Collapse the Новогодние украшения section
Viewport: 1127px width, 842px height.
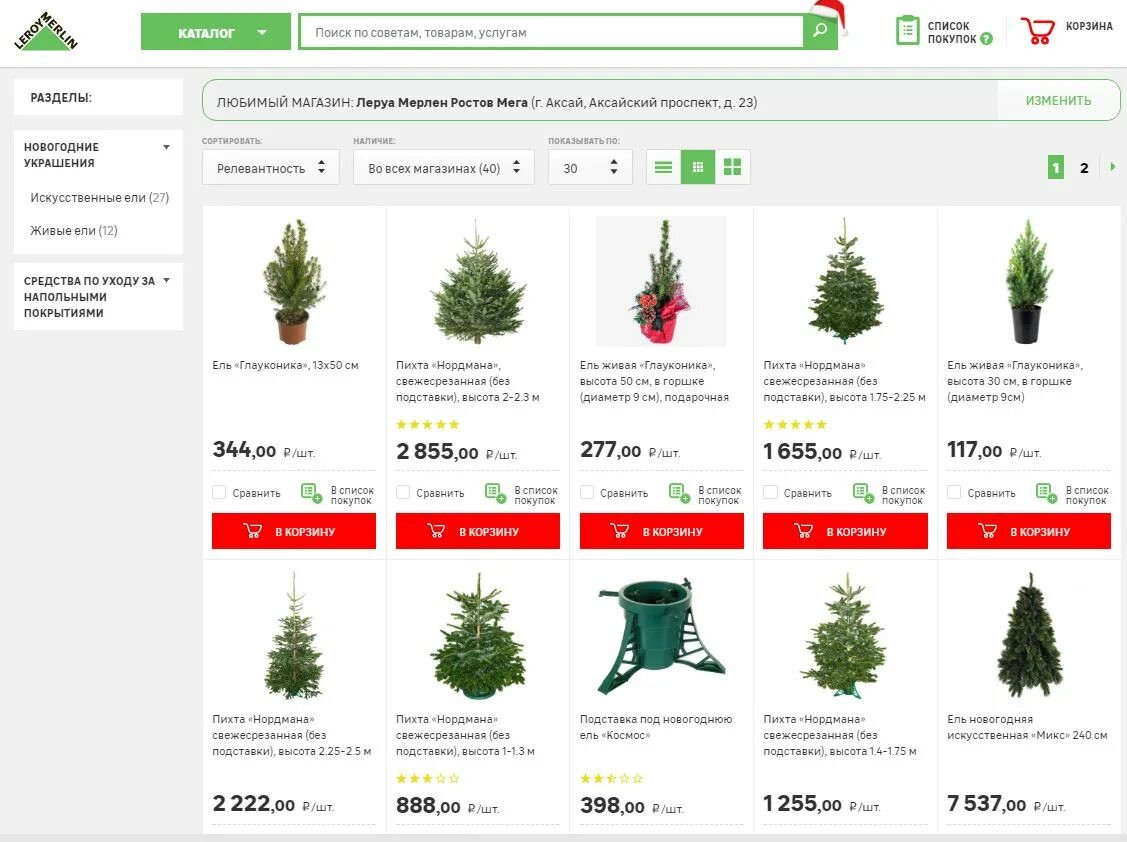click(x=166, y=147)
